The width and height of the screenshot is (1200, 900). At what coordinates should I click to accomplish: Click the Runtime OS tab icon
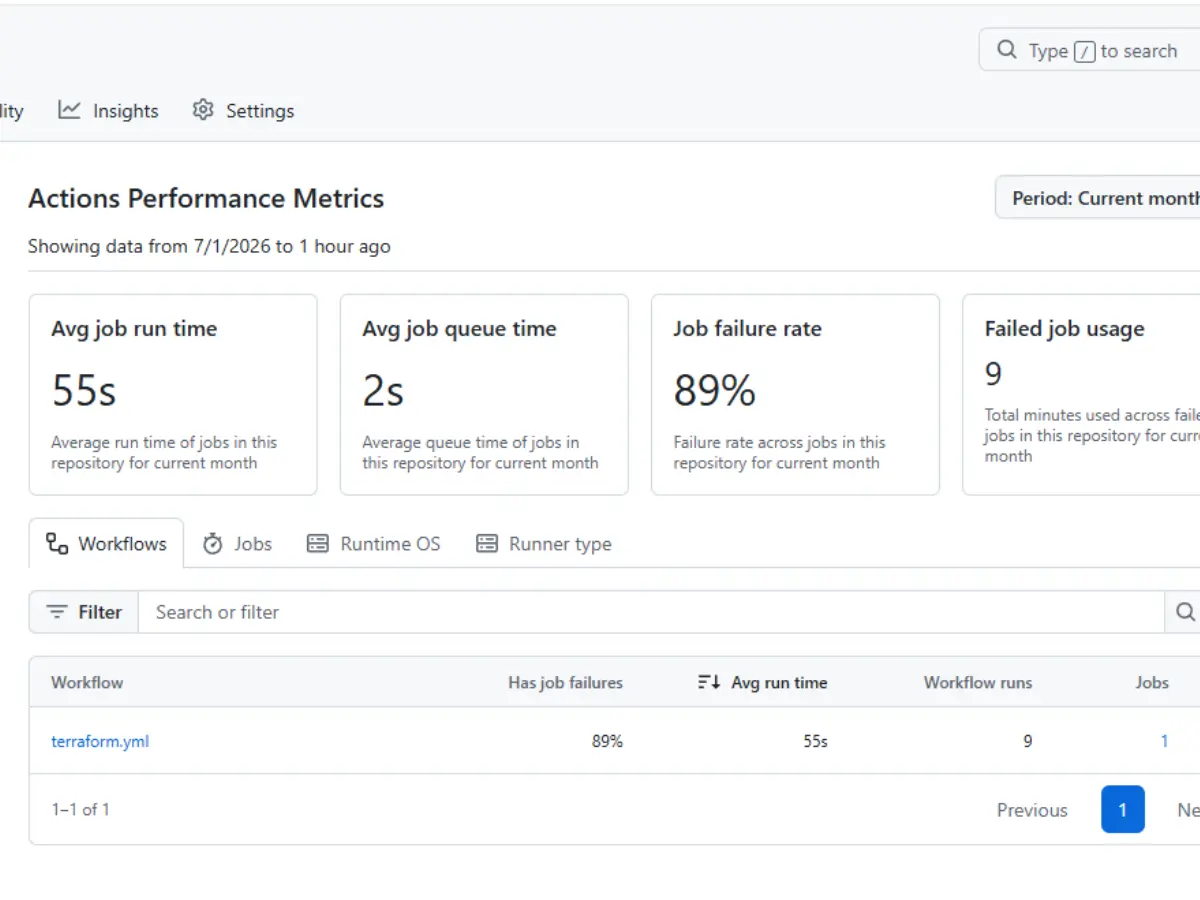[318, 544]
